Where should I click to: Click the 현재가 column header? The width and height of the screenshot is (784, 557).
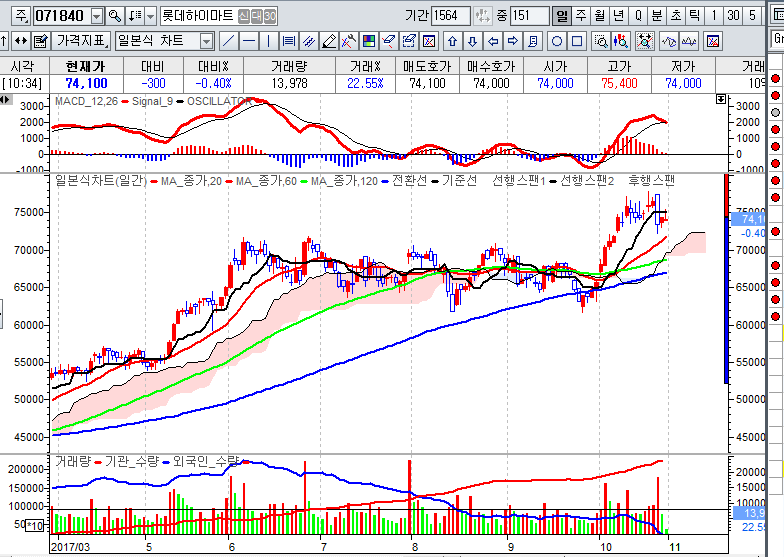coord(84,65)
